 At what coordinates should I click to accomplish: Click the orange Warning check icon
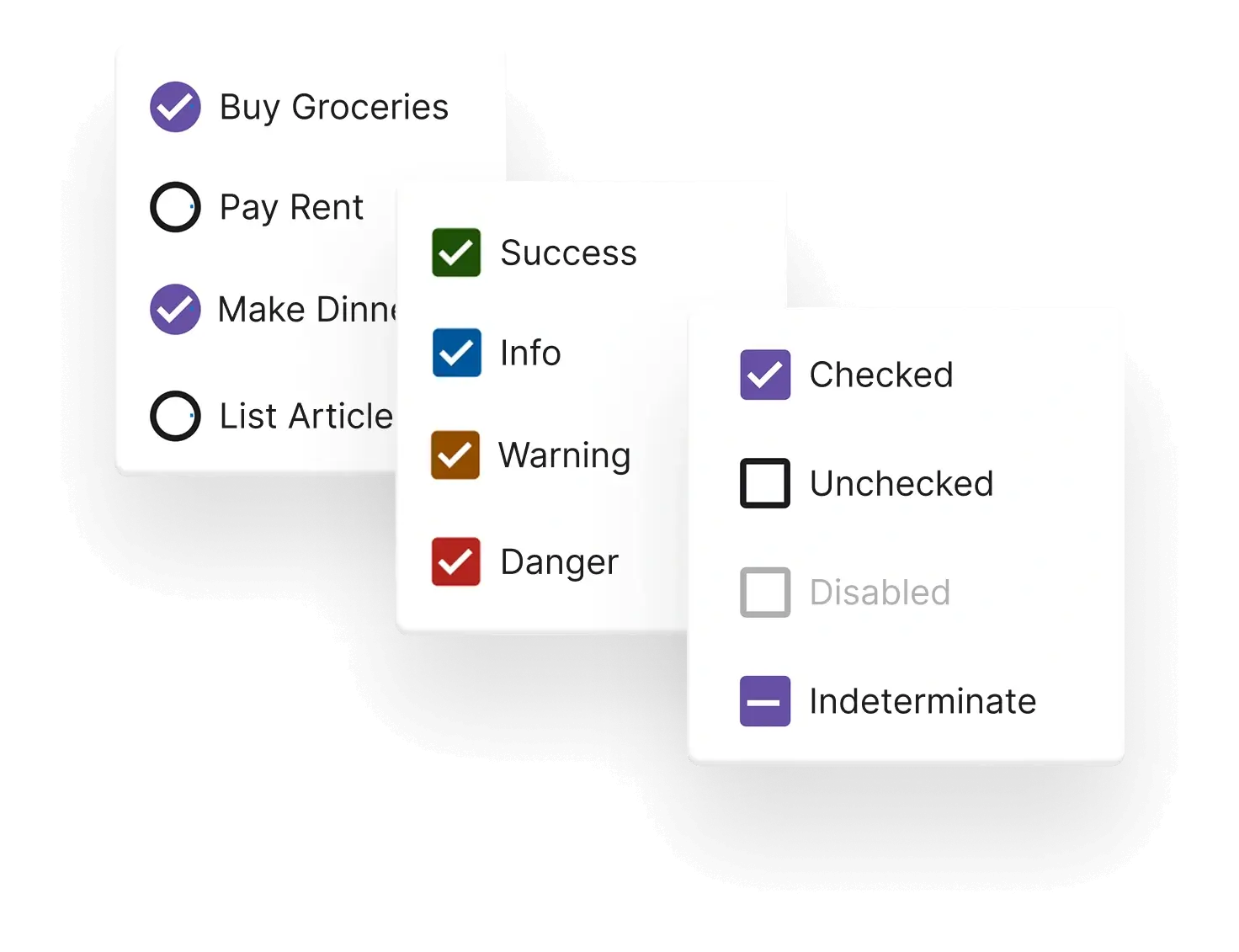pyautogui.click(x=455, y=455)
